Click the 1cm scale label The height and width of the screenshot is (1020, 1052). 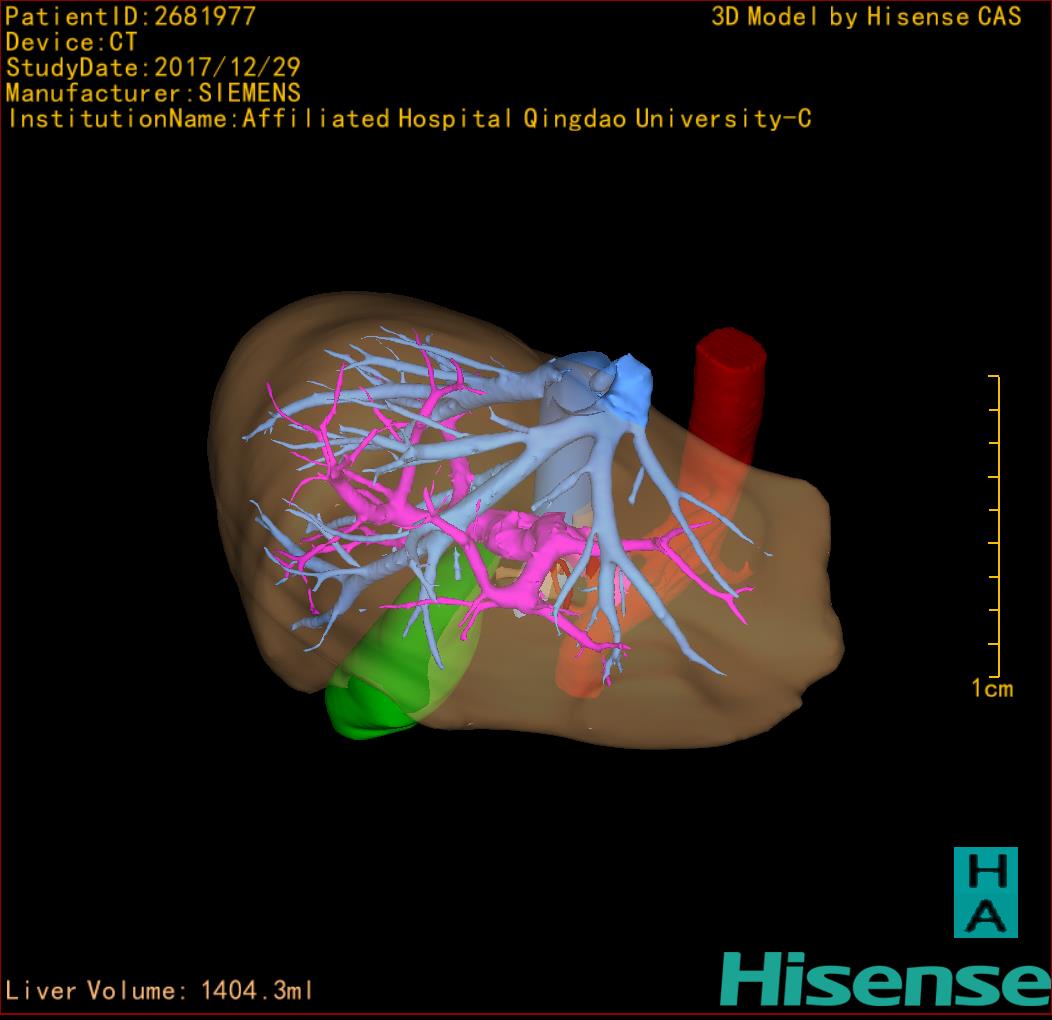[991, 688]
